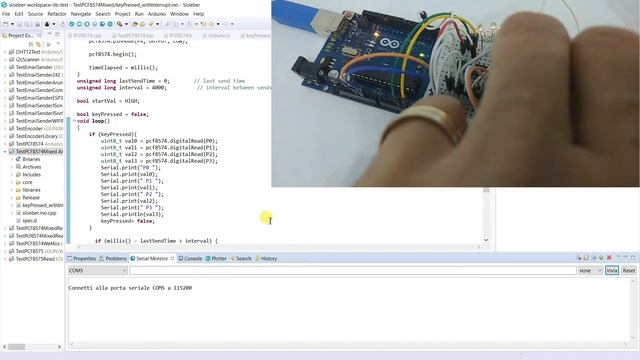The image size is (640, 360).
Task: Open the Search toolbar dropdown arrow
Action: [x=126, y=24]
